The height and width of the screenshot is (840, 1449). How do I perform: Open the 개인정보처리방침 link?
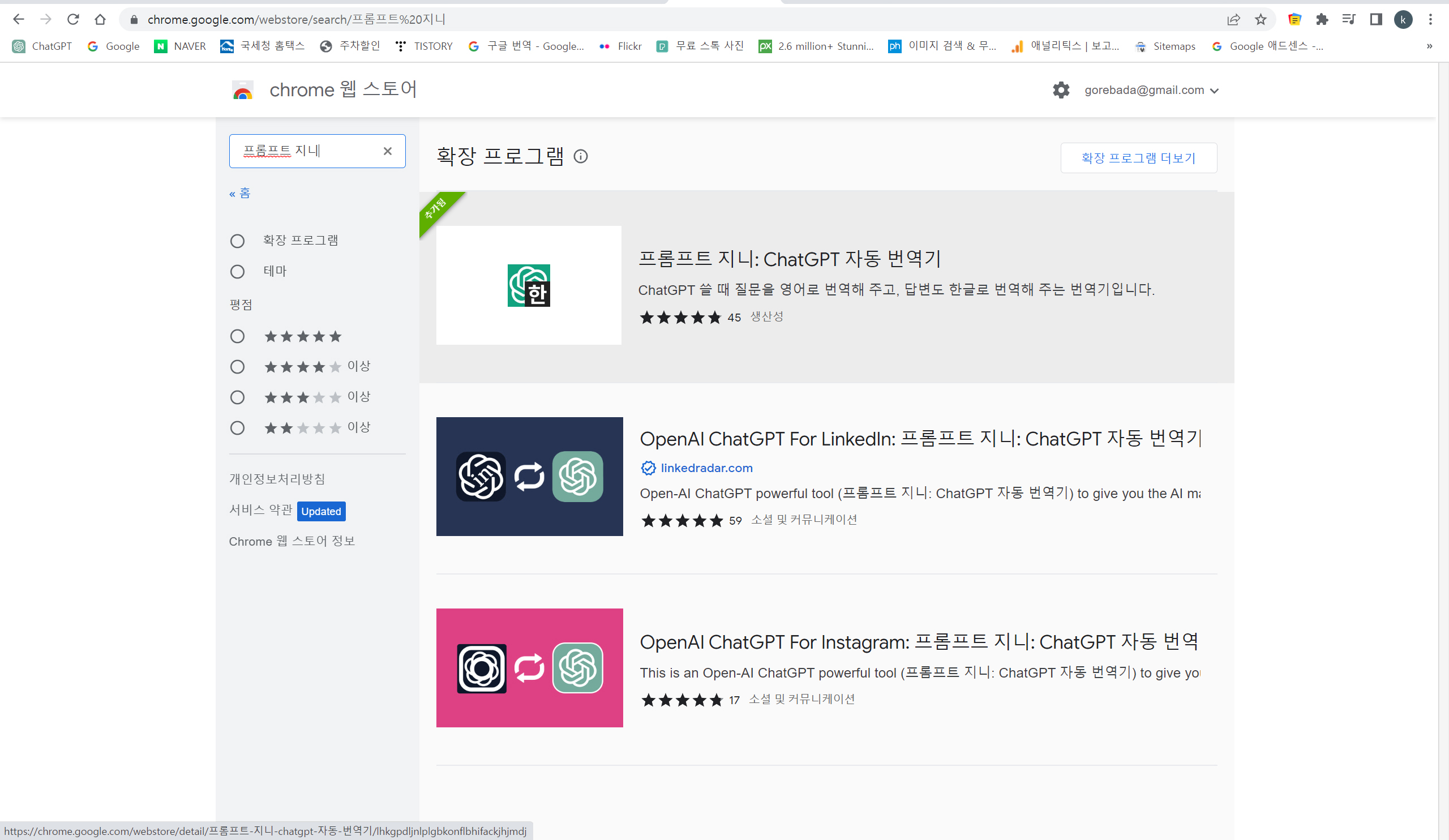point(277,479)
